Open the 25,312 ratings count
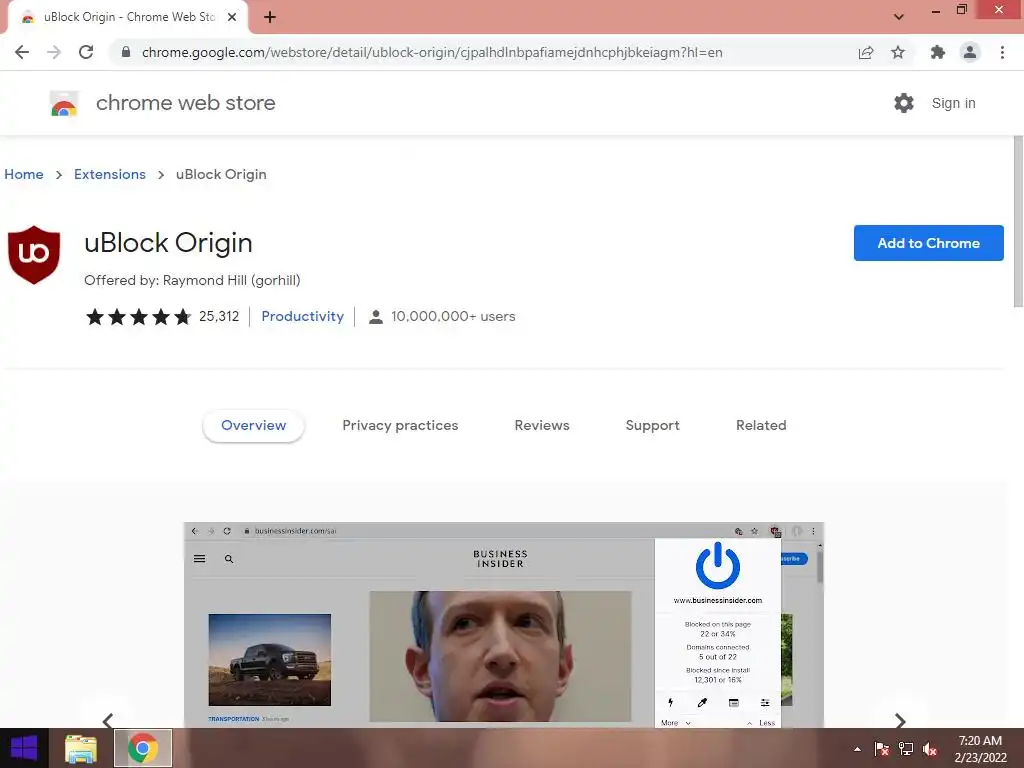The width and height of the screenshot is (1024, 768). pos(219,317)
